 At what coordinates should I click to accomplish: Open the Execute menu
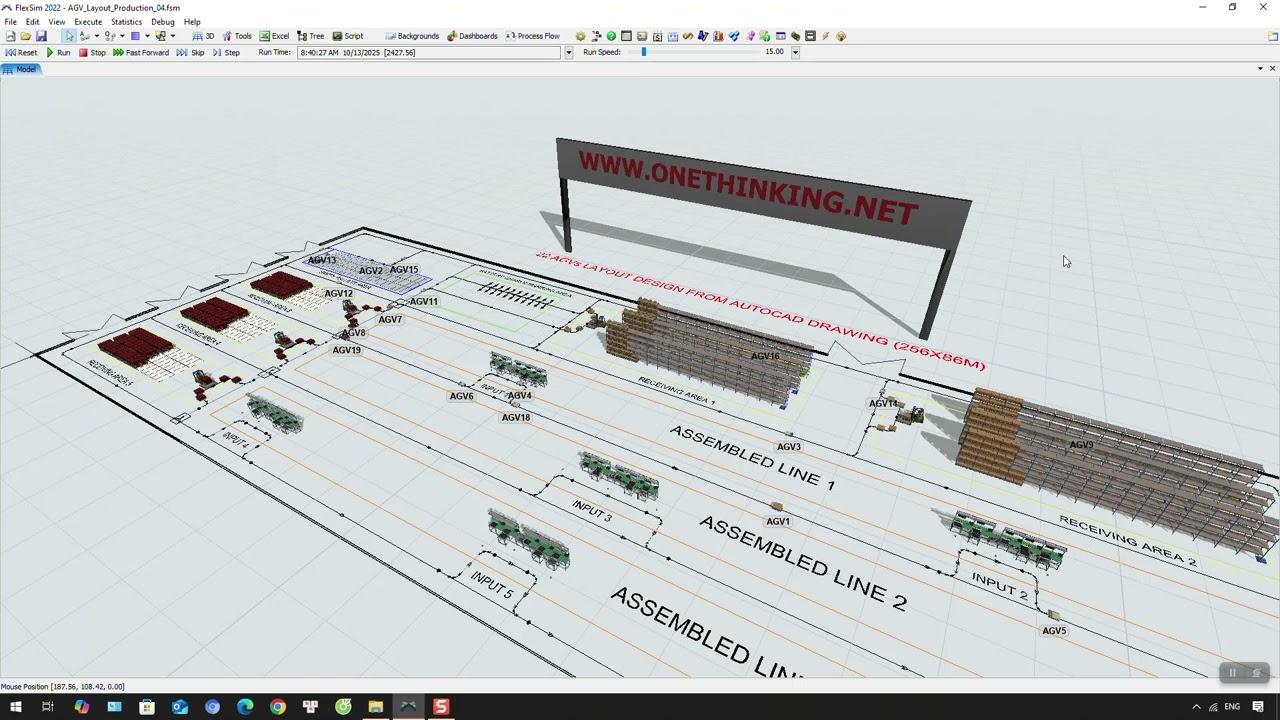pyautogui.click(x=88, y=21)
